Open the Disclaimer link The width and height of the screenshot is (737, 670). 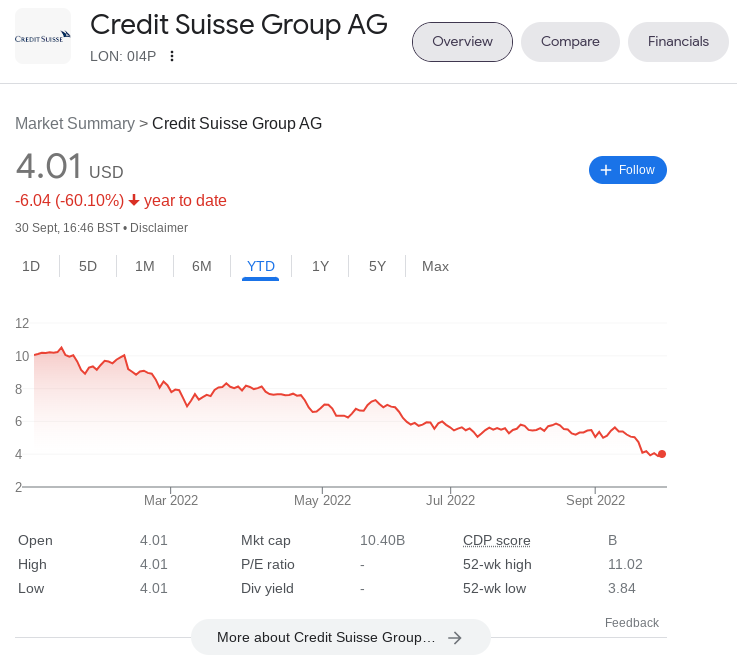tap(159, 228)
